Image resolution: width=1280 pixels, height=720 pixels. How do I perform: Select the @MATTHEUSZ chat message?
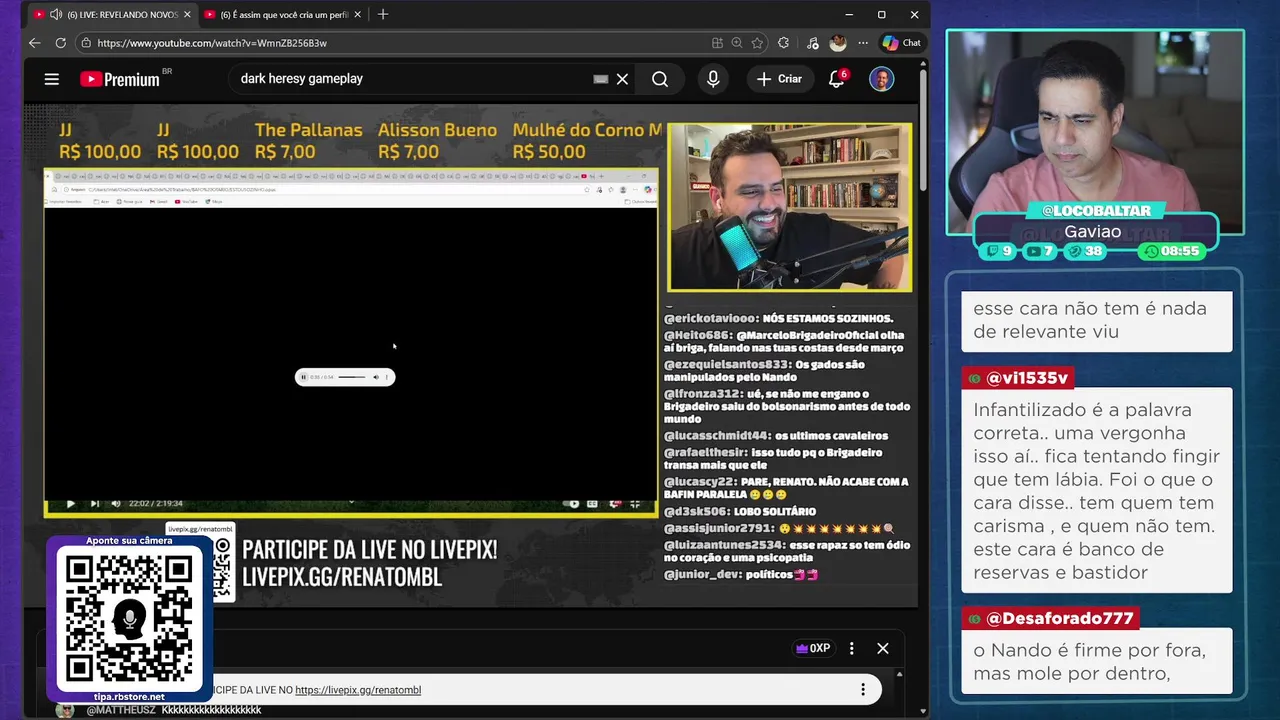[174, 710]
